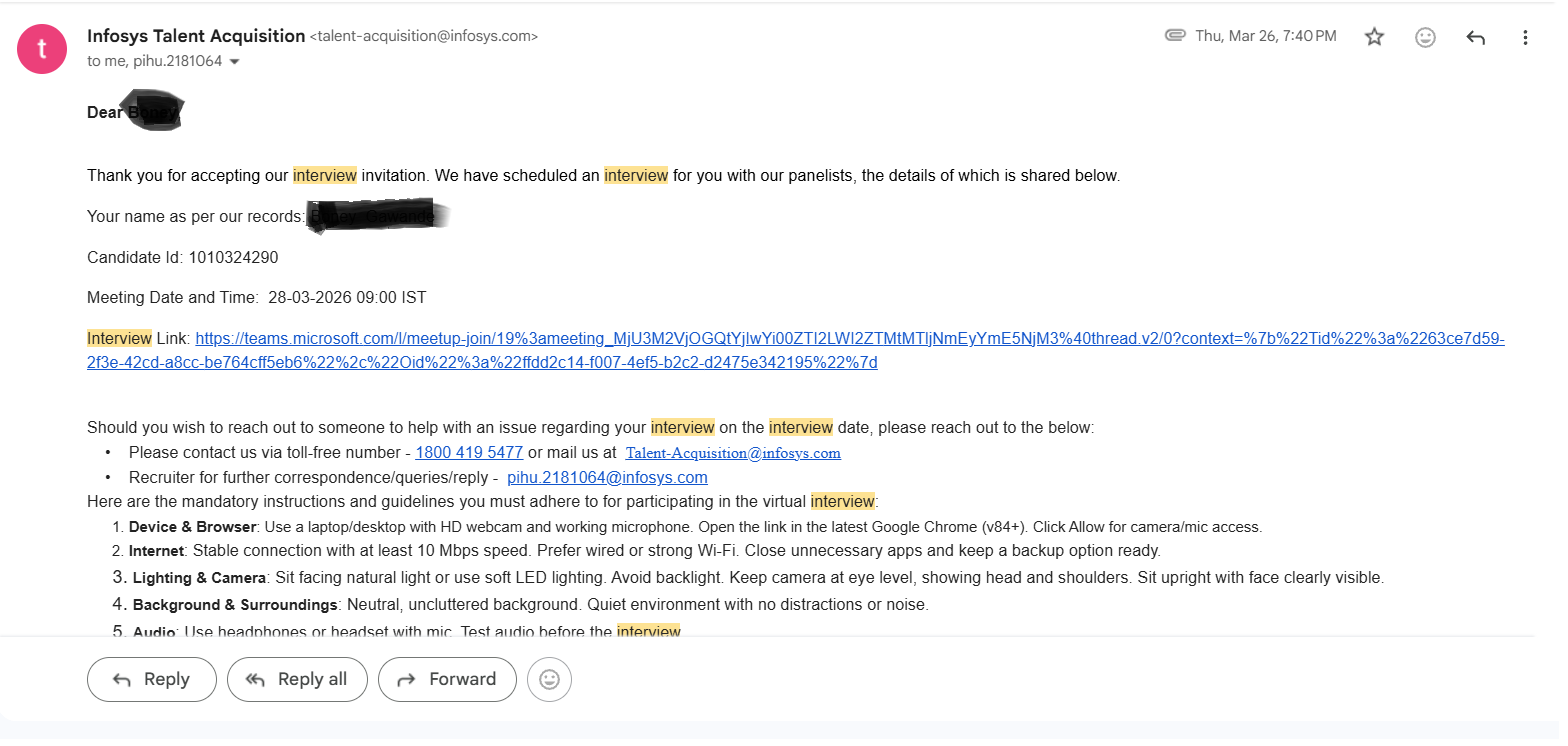Open emoji reaction button beside Forward
The width and height of the screenshot is (1568, 746).
tap(549, 680)
